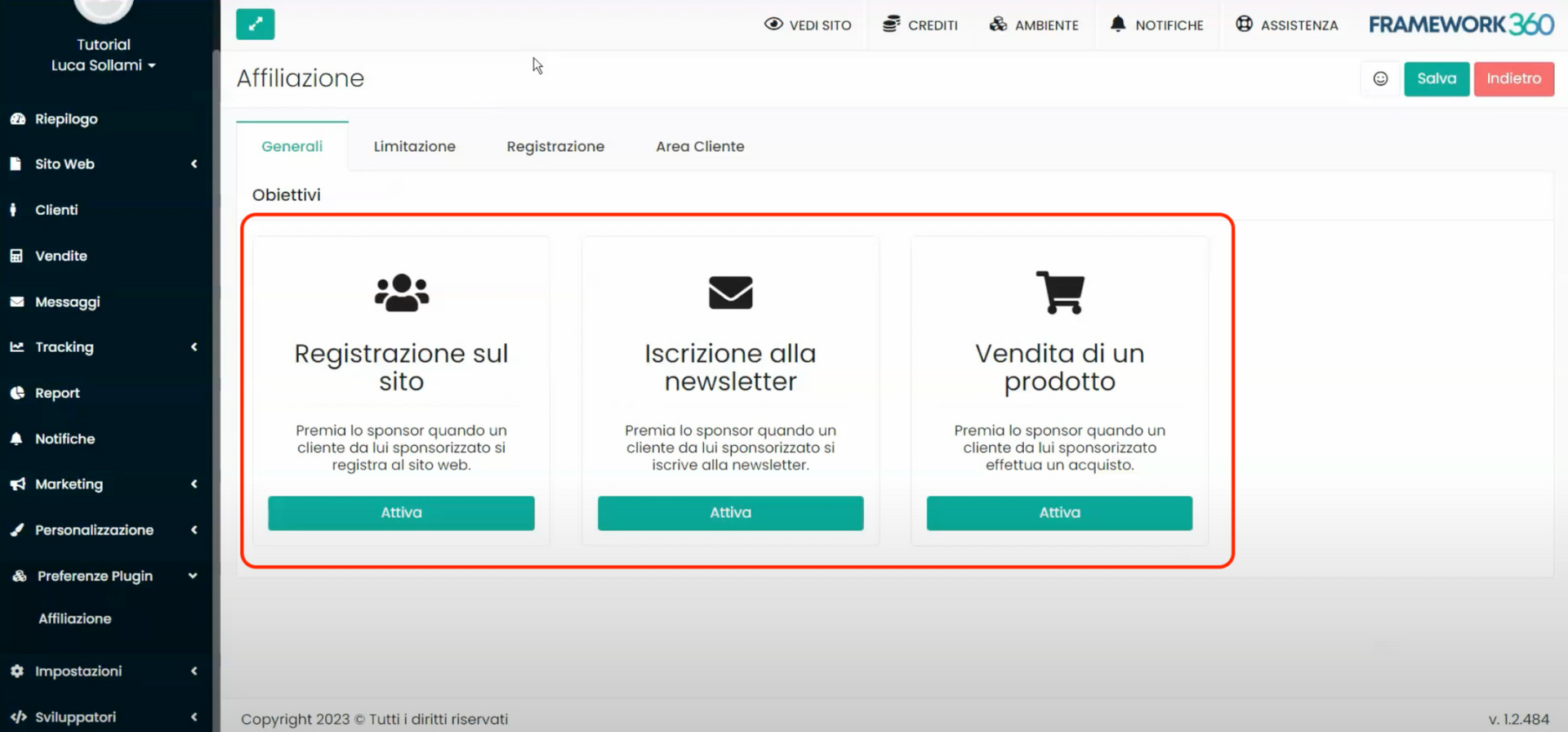Click the Report pie chart icon

click(17, 393)
